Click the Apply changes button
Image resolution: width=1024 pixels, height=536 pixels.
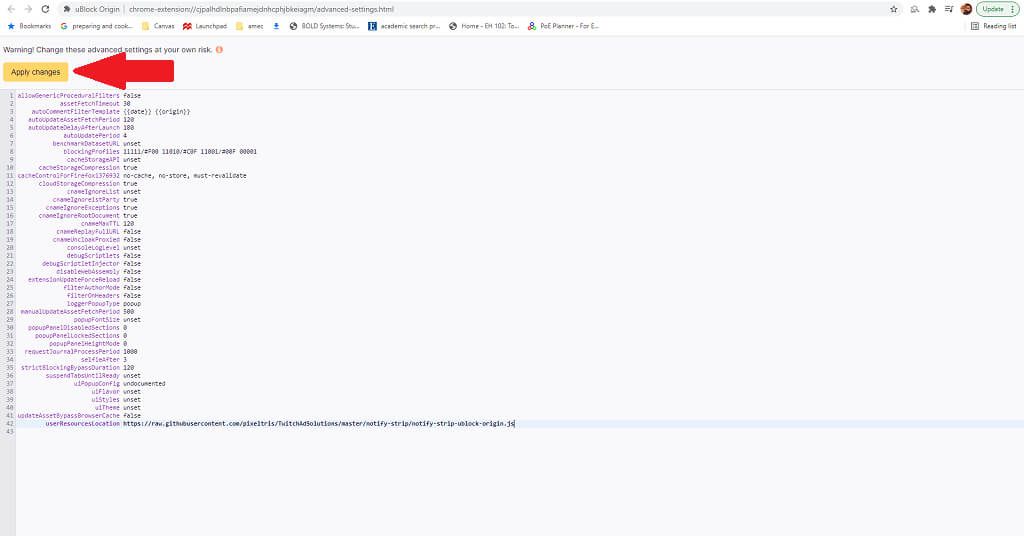point(35,72)
